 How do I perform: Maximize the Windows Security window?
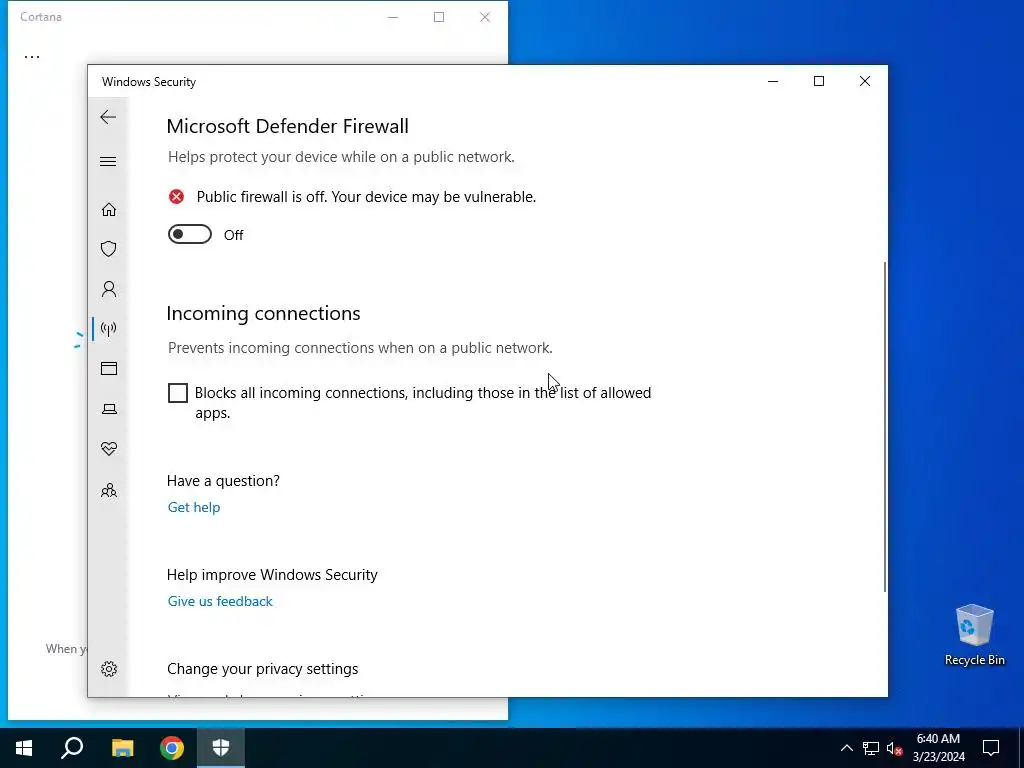pyautogui.click(x=818, y=81)
